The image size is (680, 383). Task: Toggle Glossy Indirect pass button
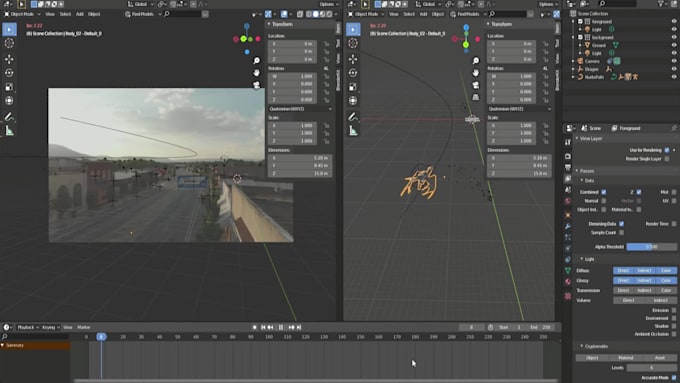click(644, 281)
